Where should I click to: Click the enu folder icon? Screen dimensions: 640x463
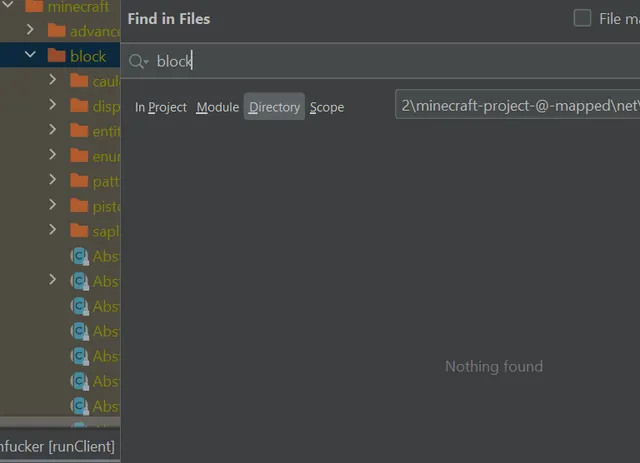point(79,156)
